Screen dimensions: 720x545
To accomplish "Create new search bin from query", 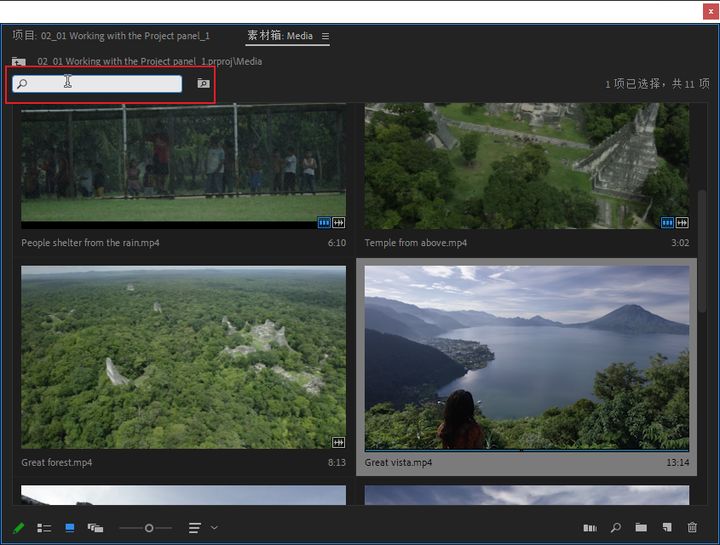I will (x=203, y=83).
